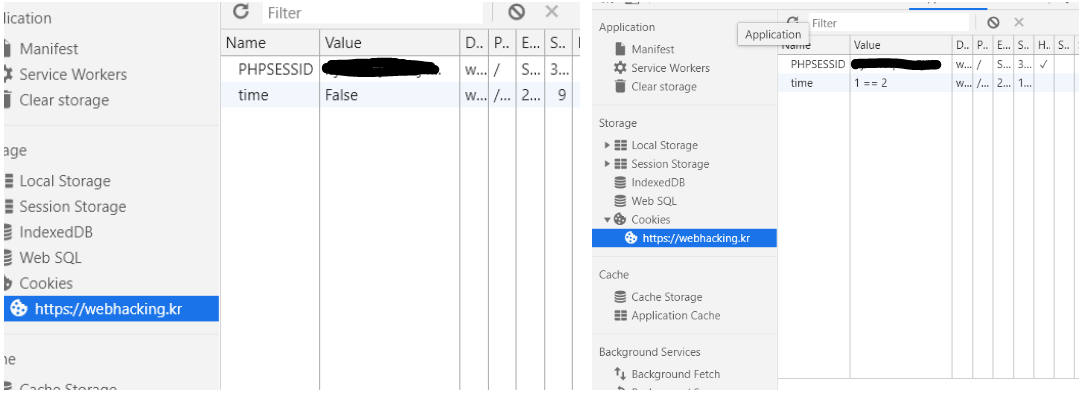
Task: Select the Background Fetch label
Action: [676, 374]
